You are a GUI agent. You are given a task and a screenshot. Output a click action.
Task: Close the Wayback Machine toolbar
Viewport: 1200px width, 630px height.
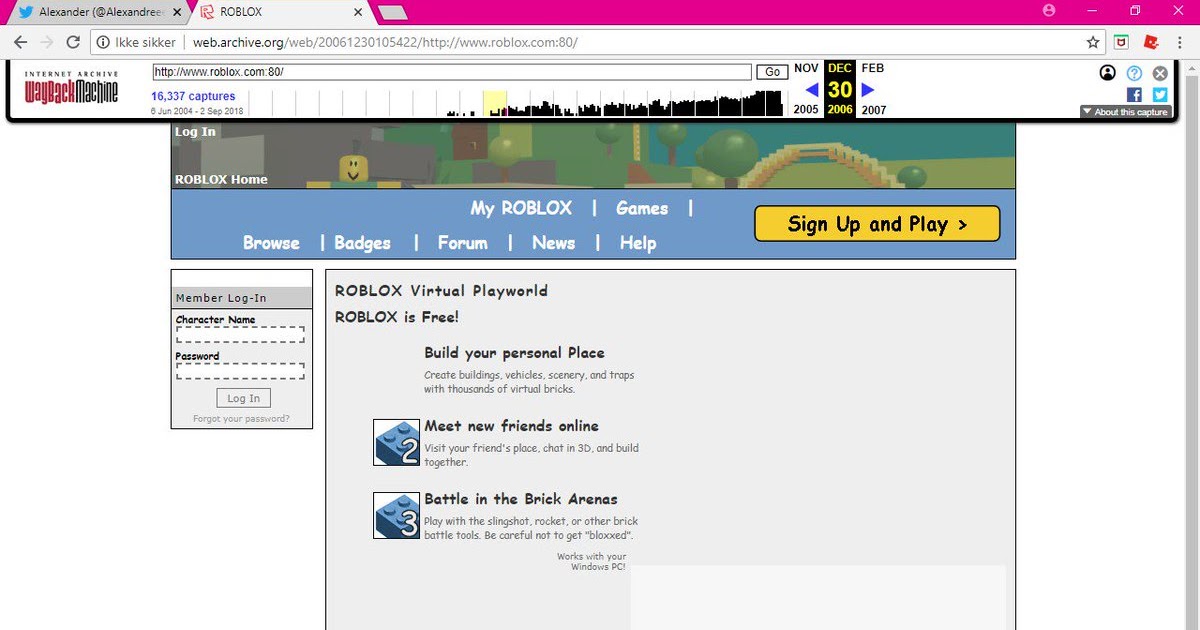point(1160,73)
